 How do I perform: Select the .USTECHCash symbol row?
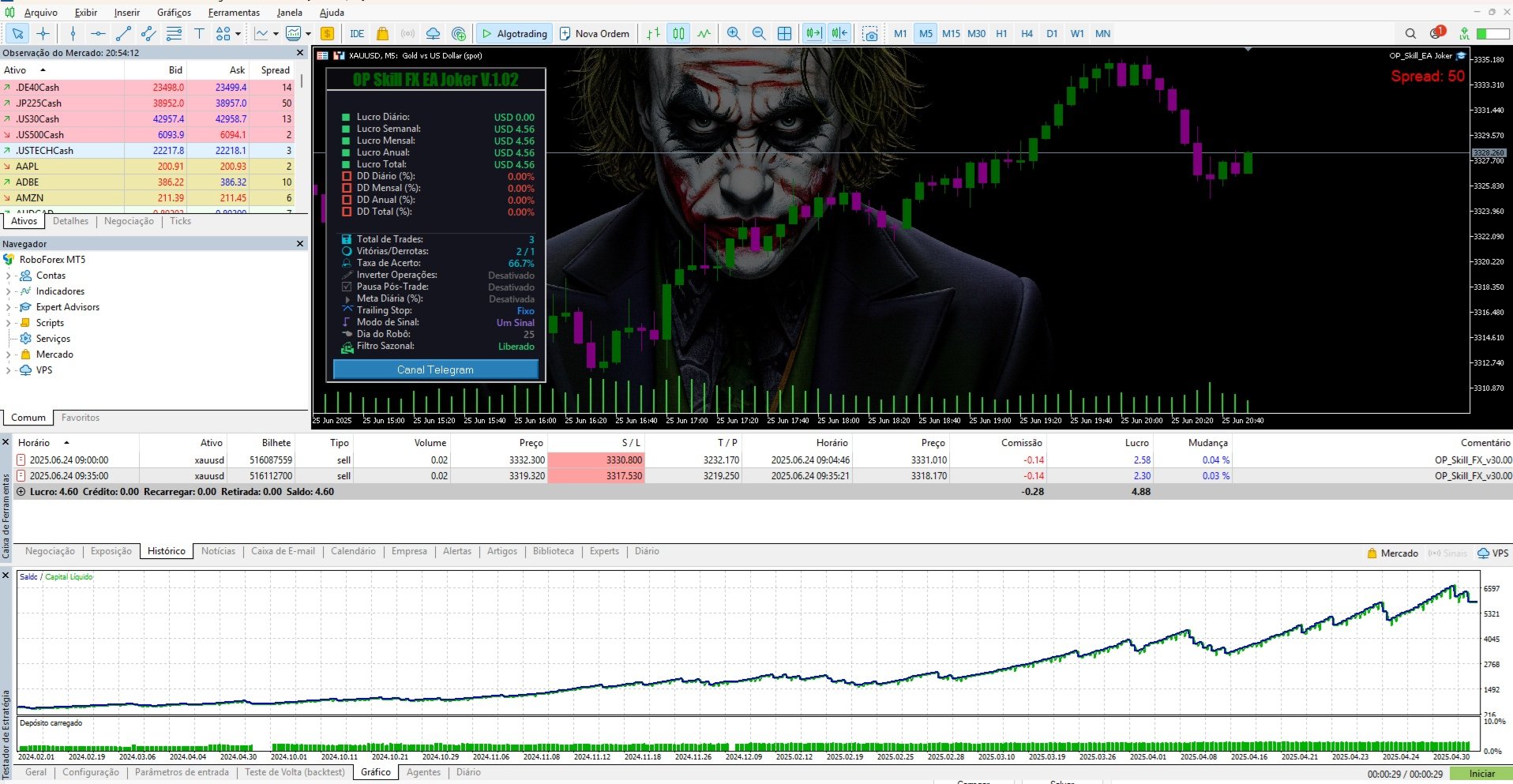tap(148, 150)
